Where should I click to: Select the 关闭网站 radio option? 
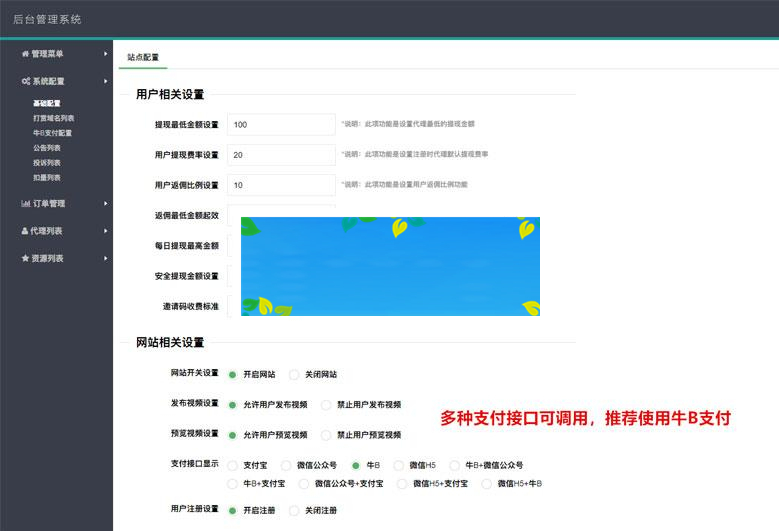pyautogui.click(x=294, y=375)
